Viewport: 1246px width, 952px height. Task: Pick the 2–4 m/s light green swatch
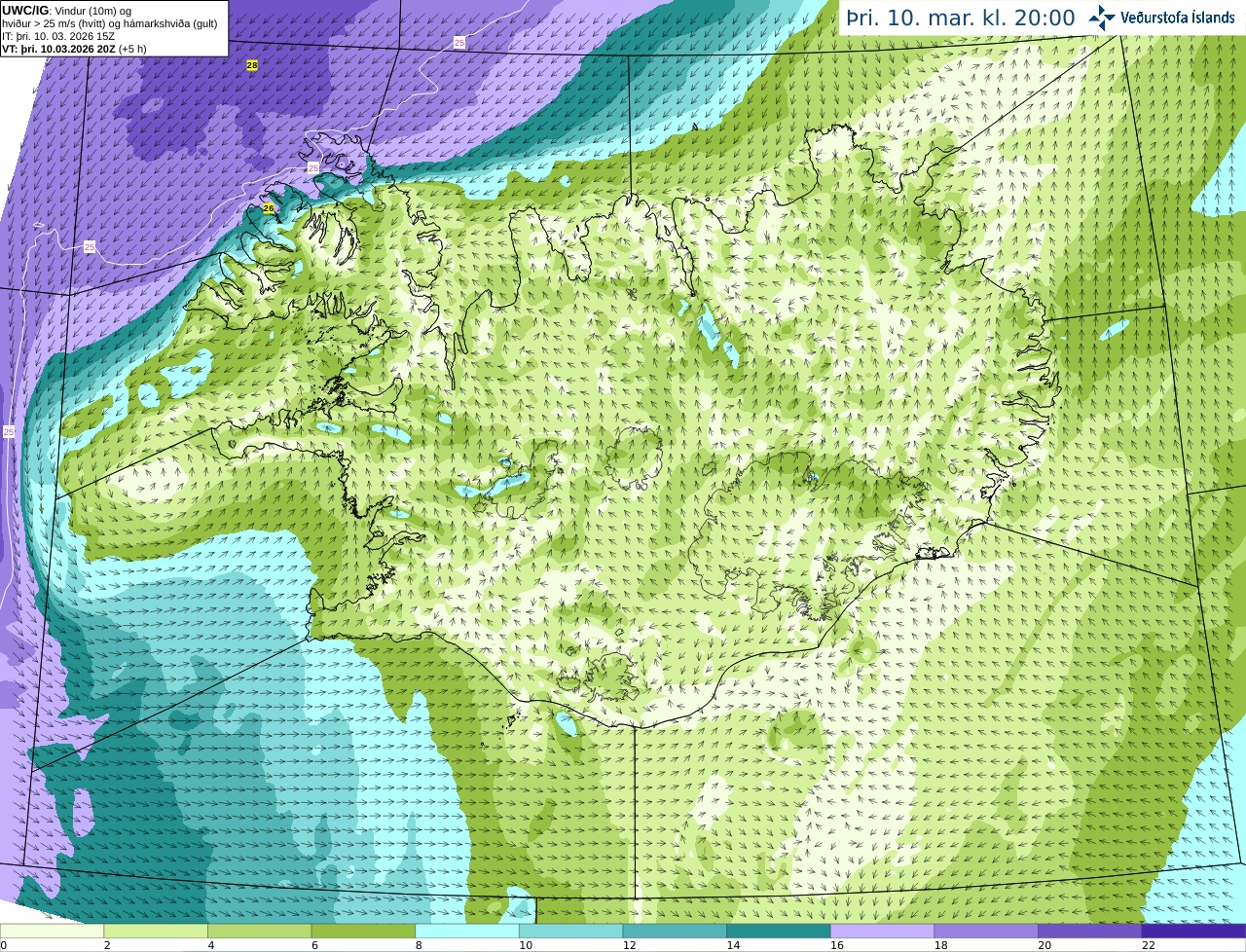tap(156, 931)
